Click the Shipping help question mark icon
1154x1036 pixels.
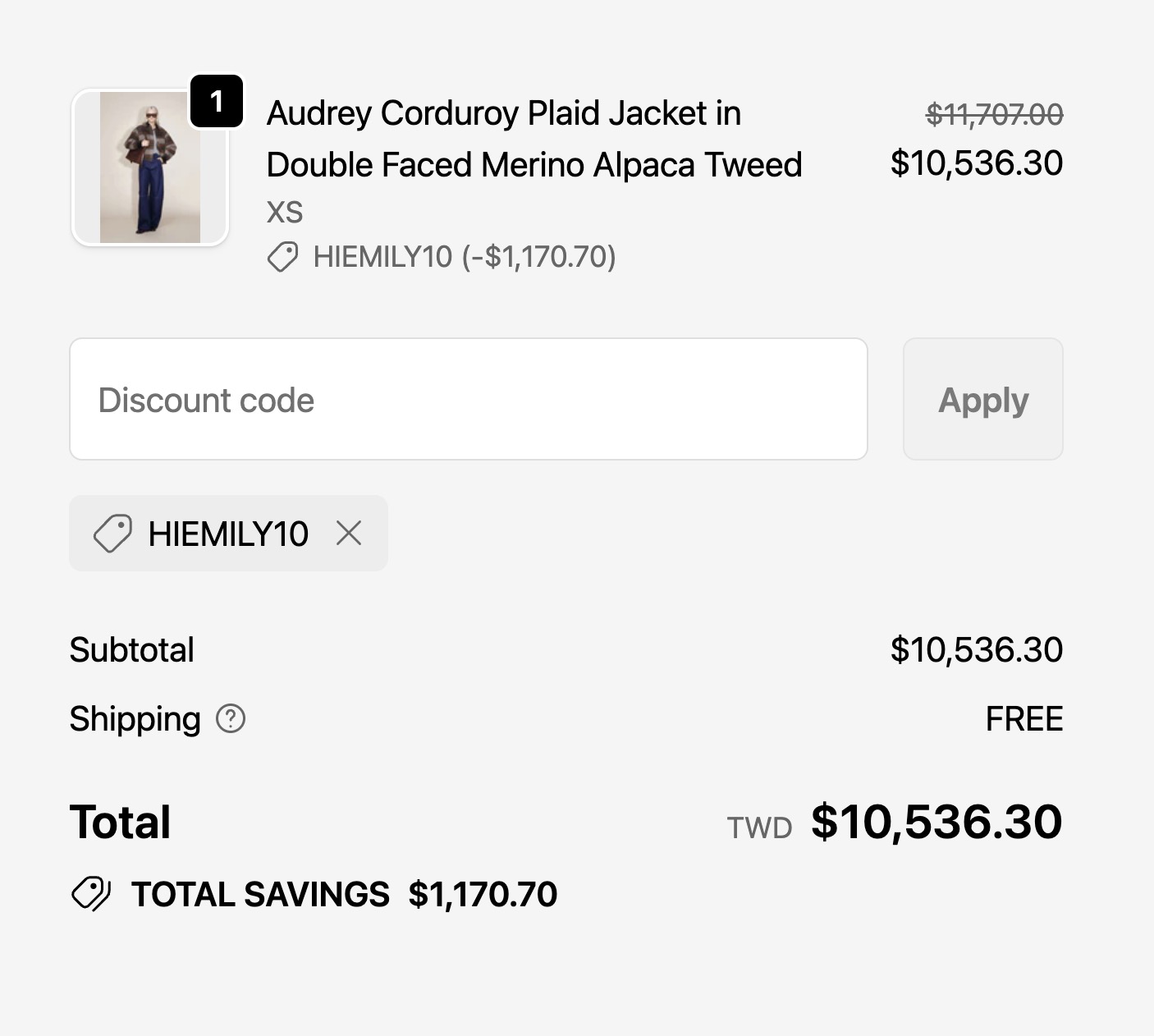coord(231,718)
